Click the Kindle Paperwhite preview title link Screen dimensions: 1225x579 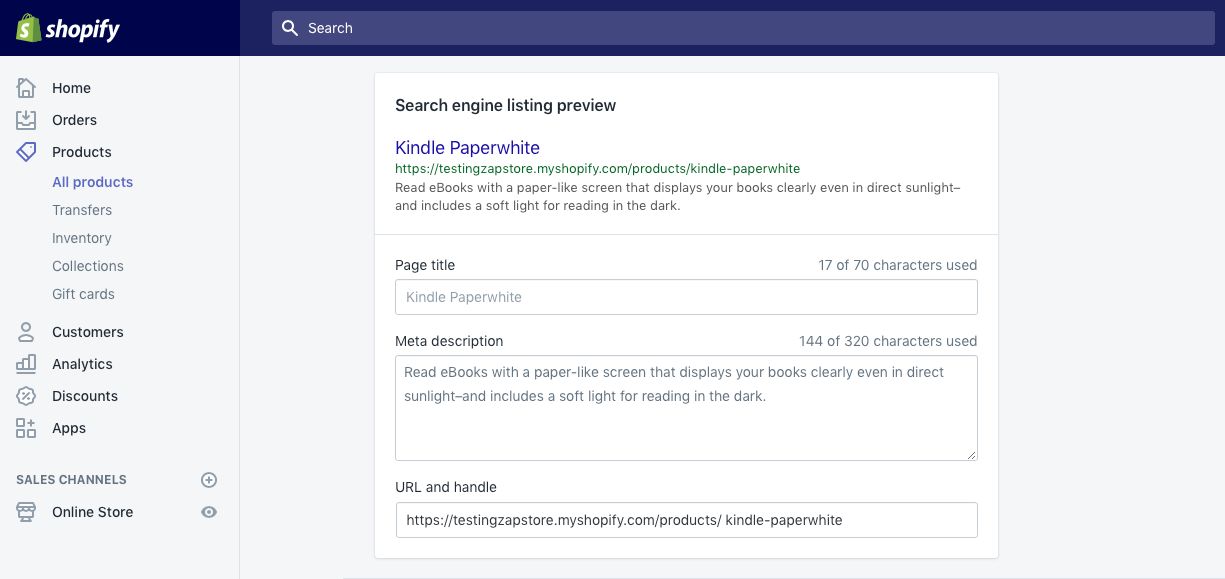tap(467, 148)
